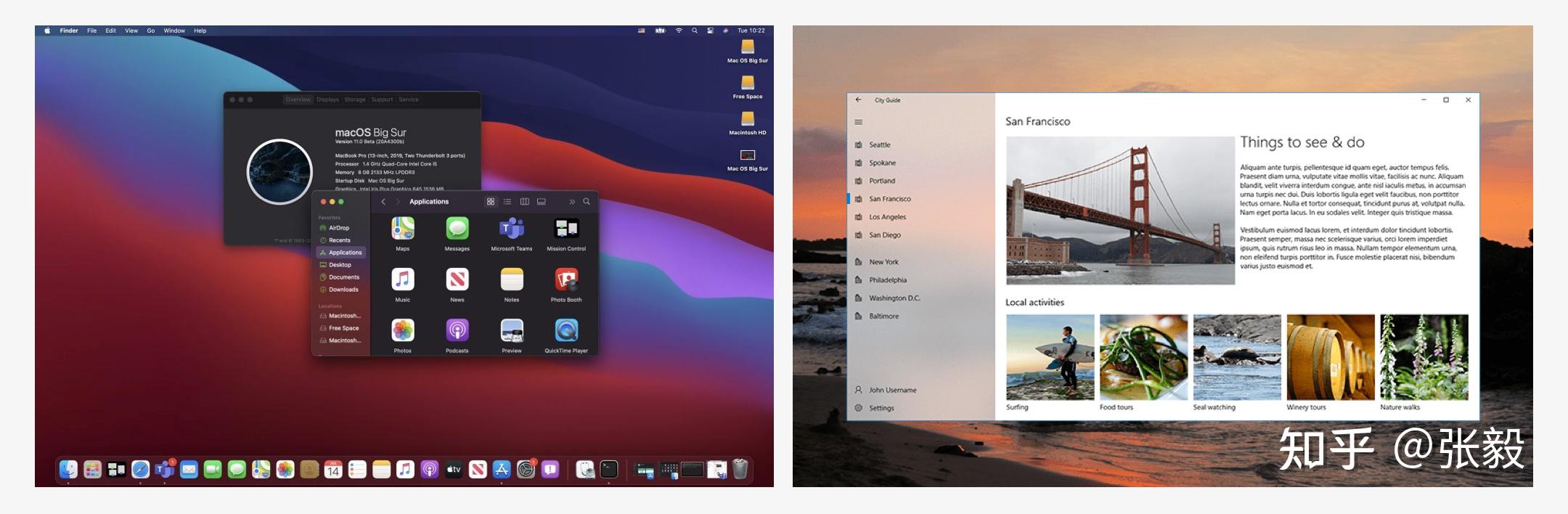The image size is (1568, 514).
Task: Open Calendar from the Dock
Action: [x=333, y=470]
